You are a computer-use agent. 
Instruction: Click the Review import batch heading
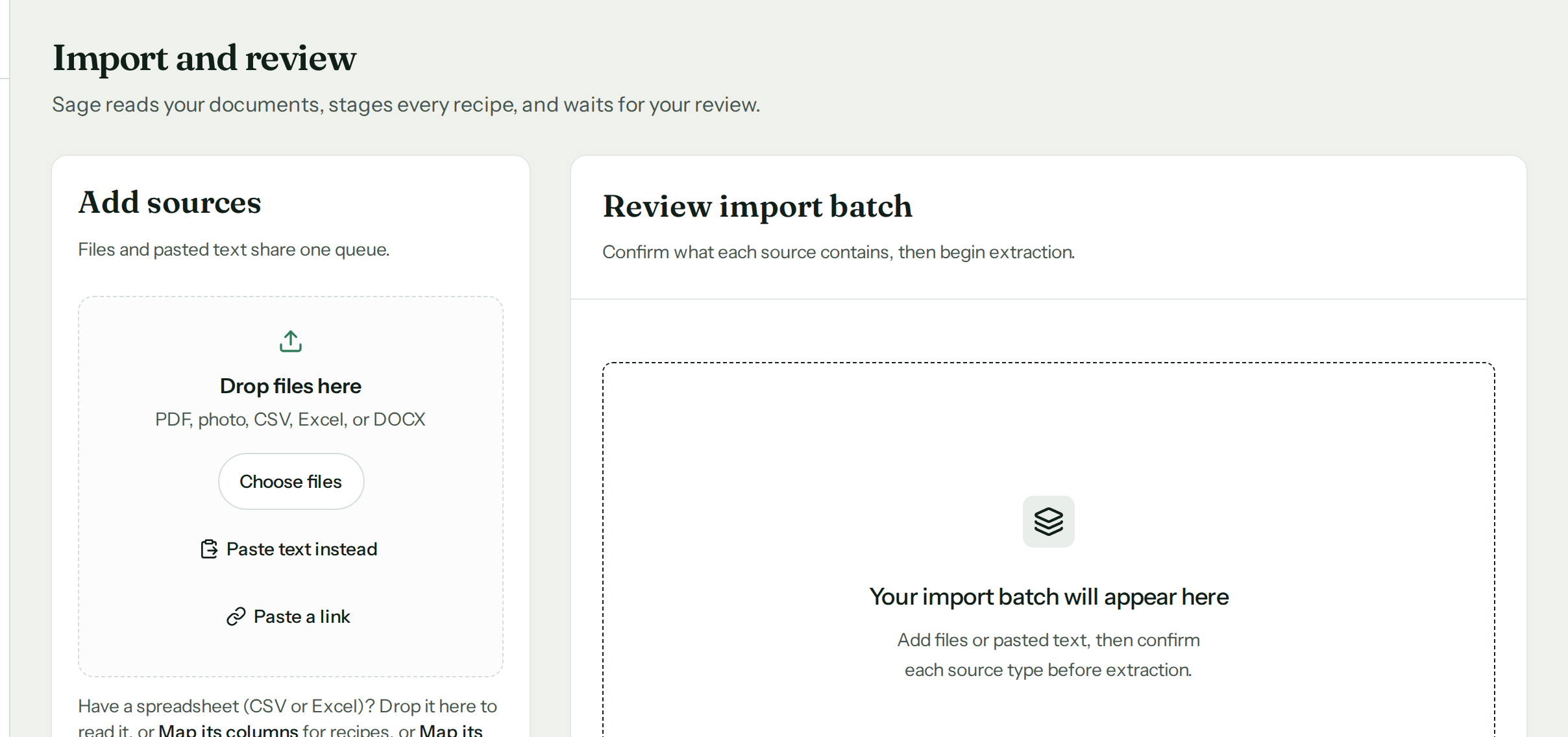click(757, 206)
